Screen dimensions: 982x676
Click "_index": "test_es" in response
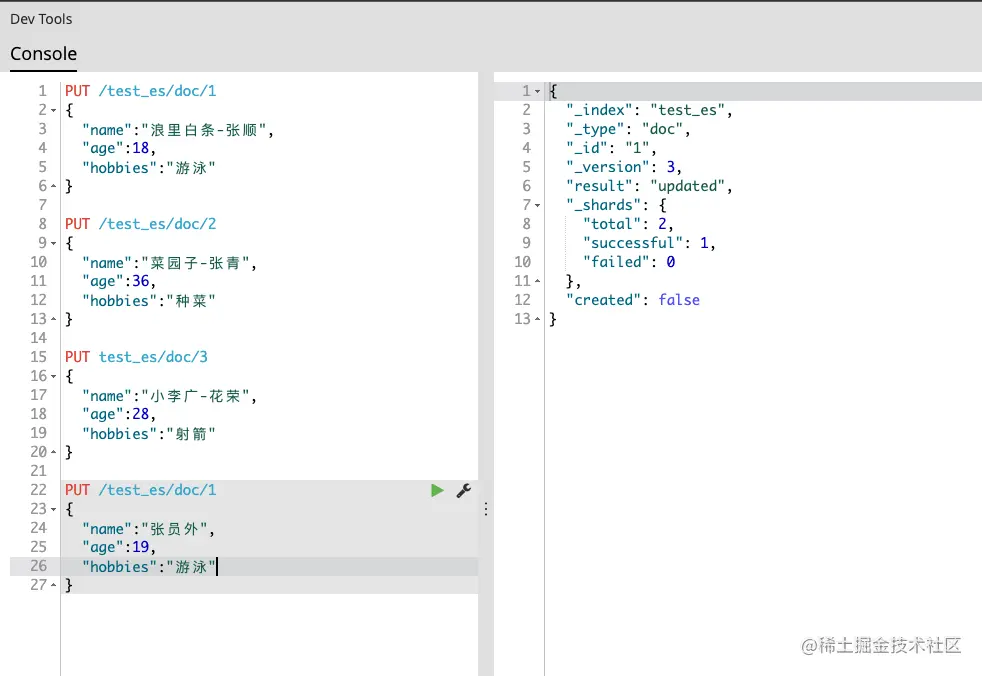649,110
